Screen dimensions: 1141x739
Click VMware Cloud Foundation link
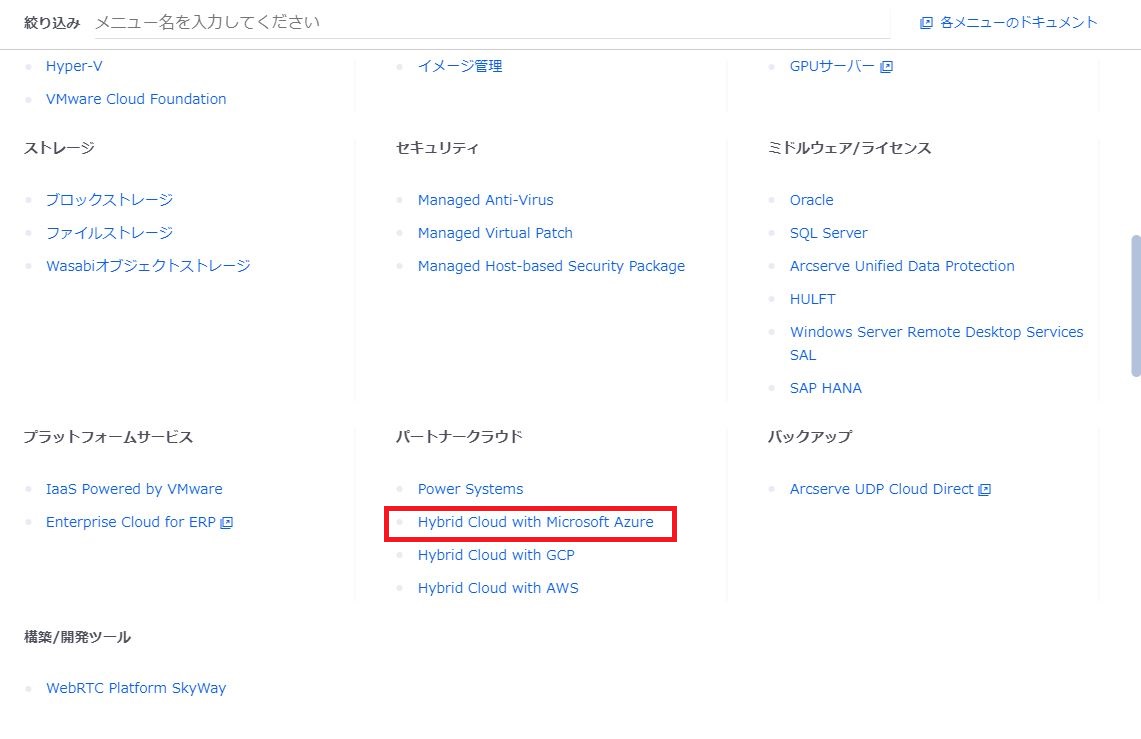coord(136,99)
